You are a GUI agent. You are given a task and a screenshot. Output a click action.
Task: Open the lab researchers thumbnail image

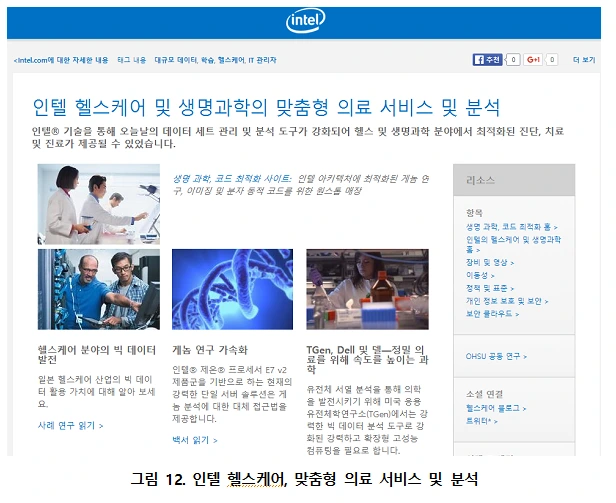pyautogui.click(x=99, y=204)
